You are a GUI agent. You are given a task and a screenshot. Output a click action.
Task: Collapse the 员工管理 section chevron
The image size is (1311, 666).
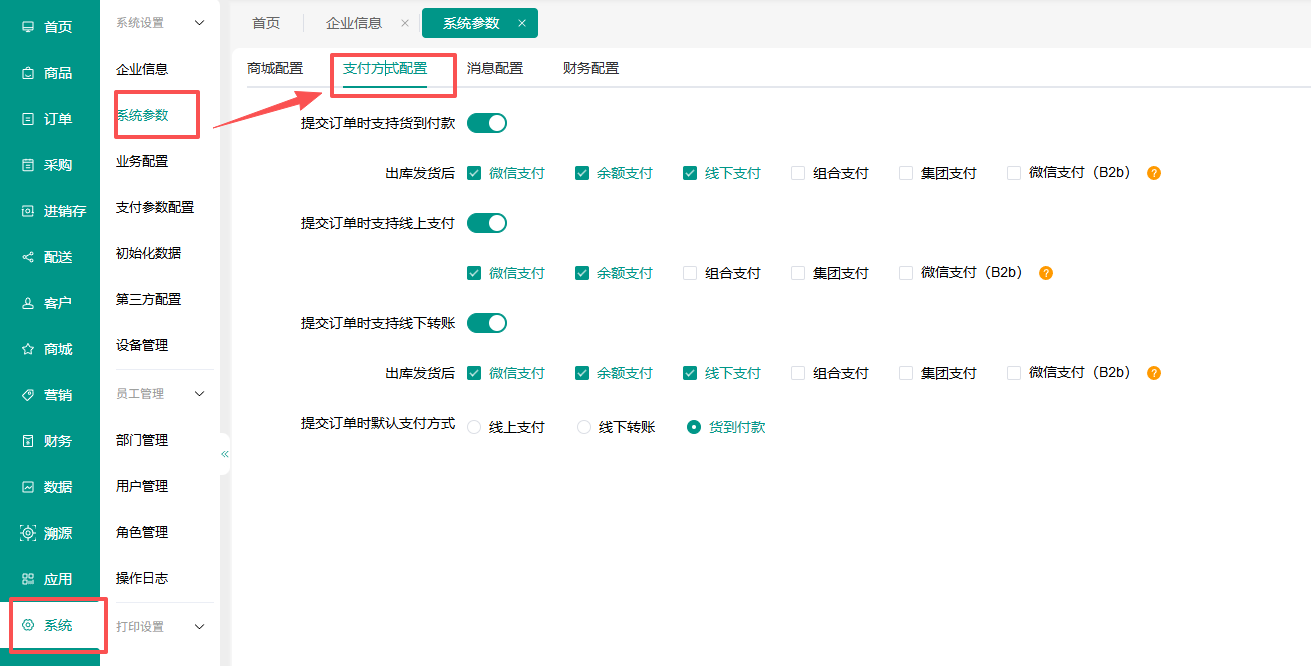[x=199, y=394]
